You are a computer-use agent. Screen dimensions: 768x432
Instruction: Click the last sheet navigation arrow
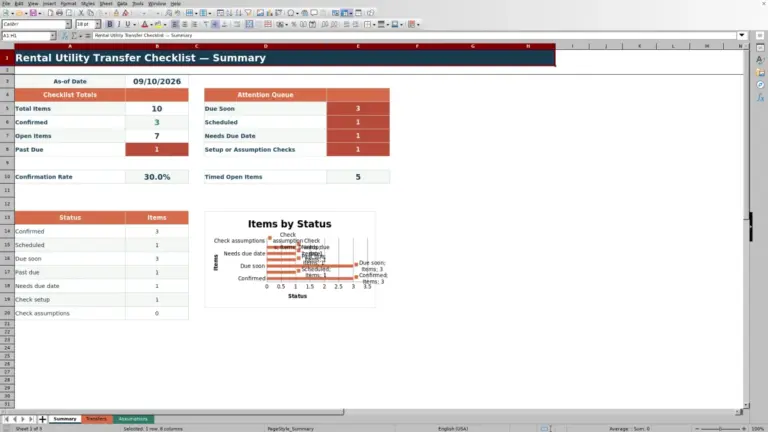[x=31, y=419]
